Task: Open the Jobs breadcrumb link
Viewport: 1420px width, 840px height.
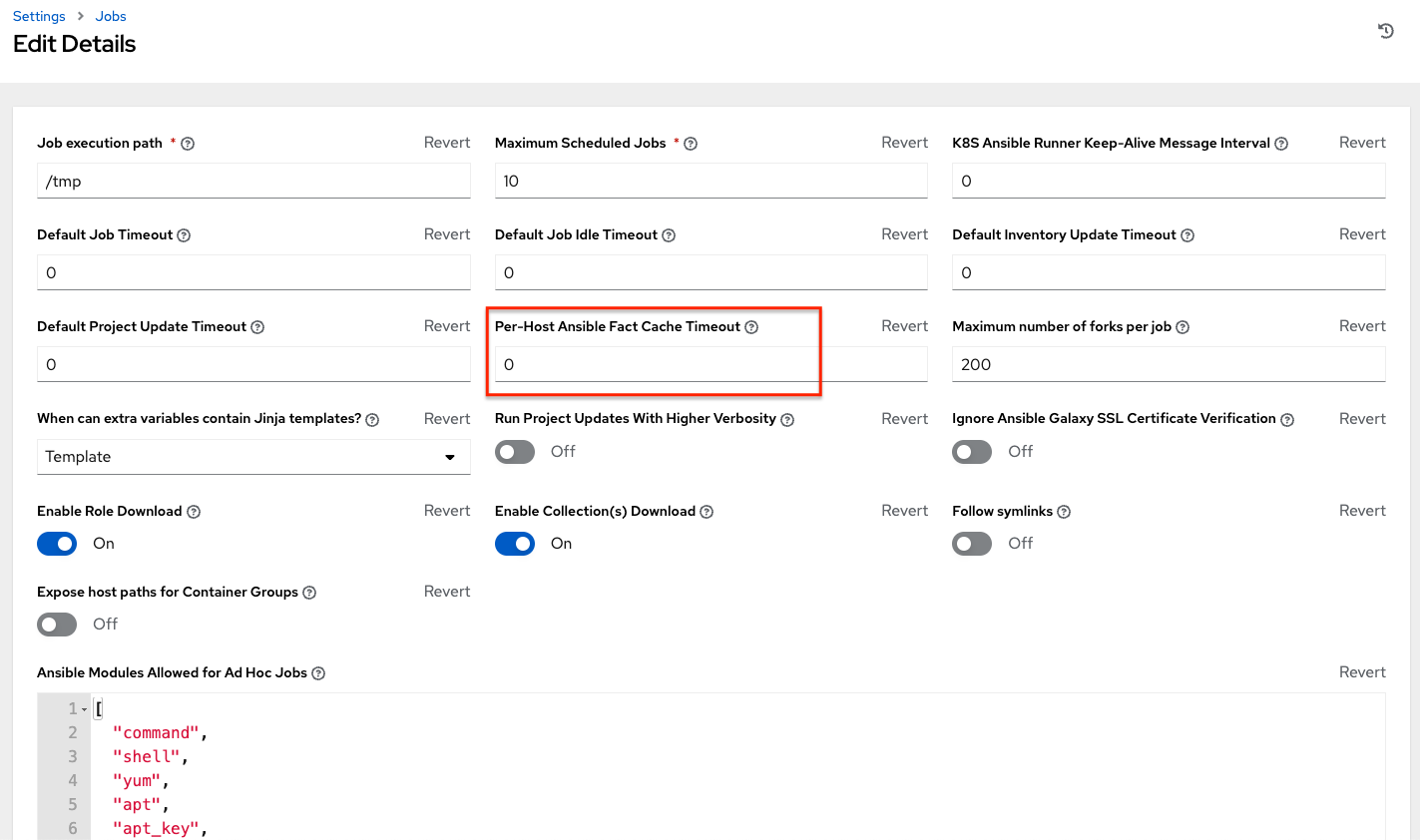Action: [110, 16]
